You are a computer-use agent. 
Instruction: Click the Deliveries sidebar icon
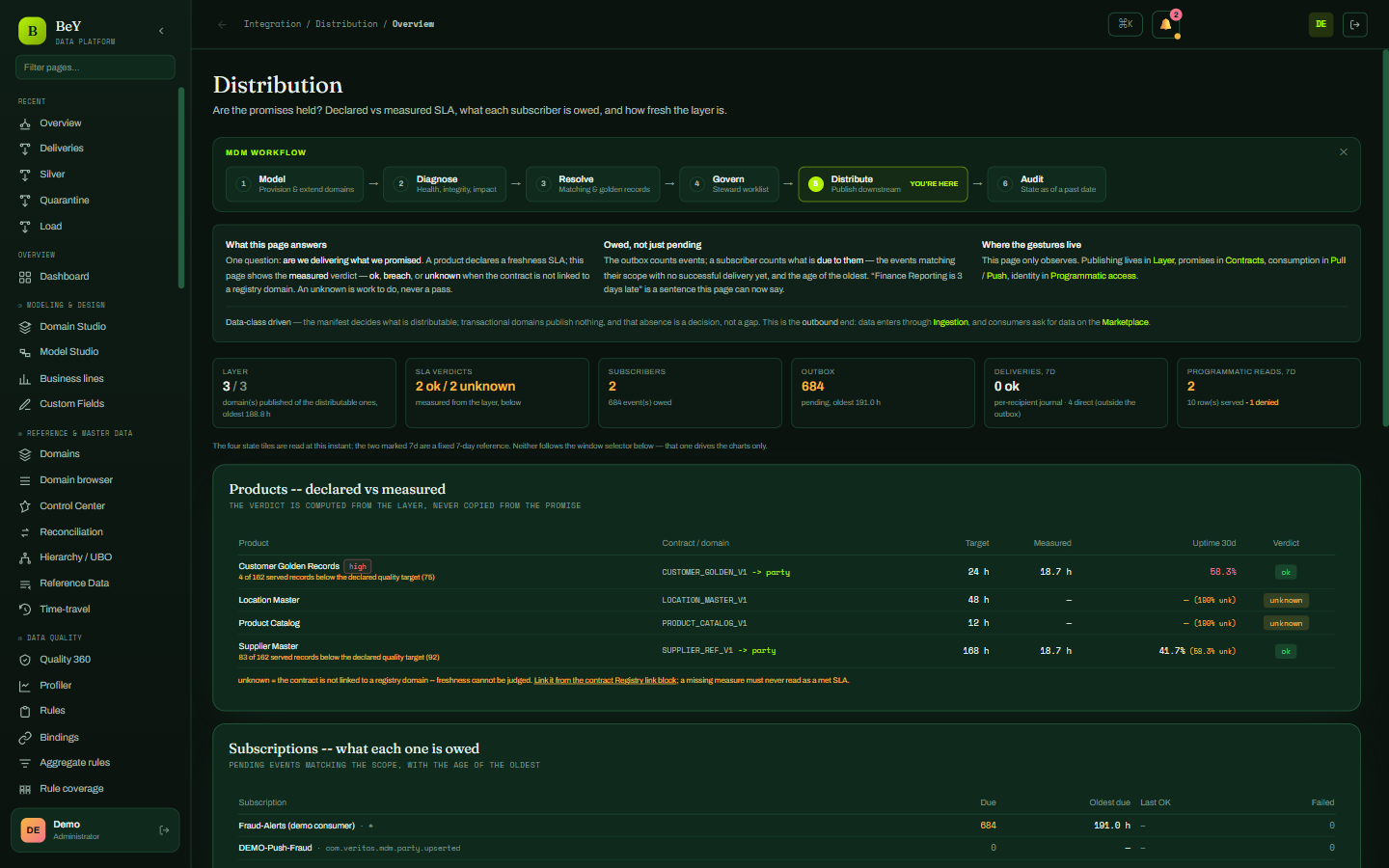[25, 149]
